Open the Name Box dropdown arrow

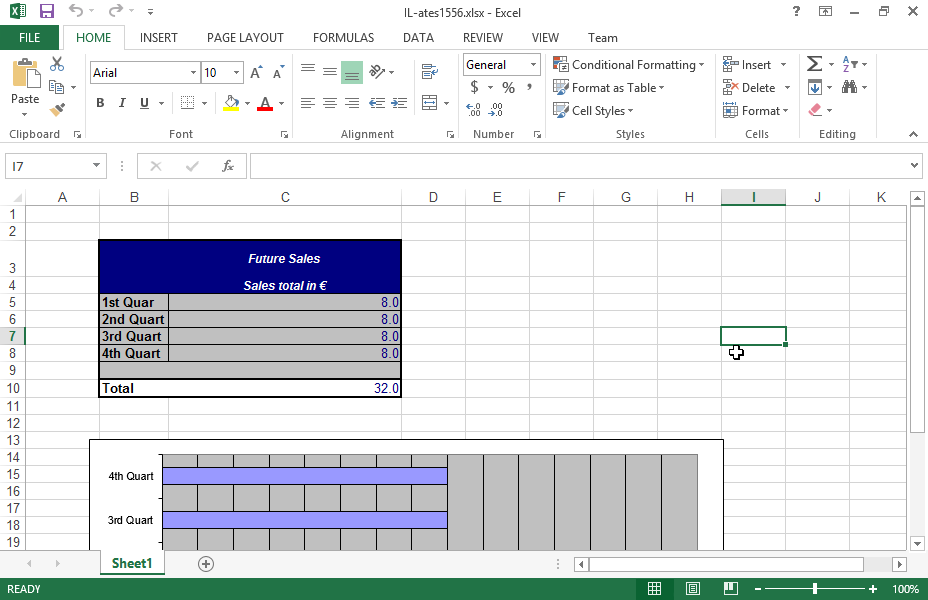pos(97,166)
